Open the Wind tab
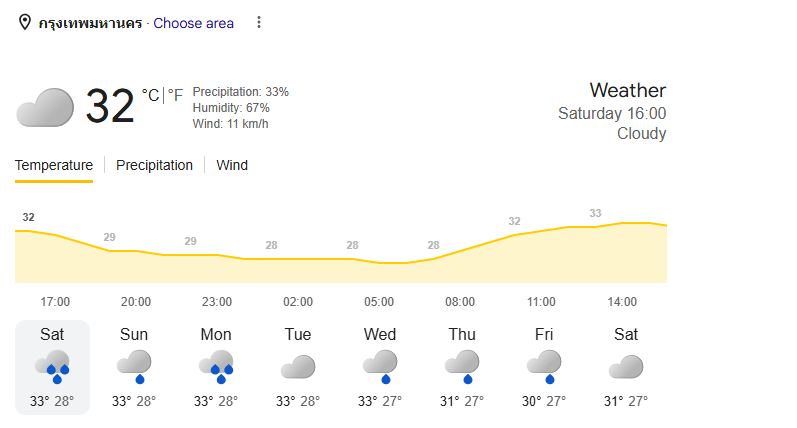Screen dimensions: 797x428 click(232, 165)
